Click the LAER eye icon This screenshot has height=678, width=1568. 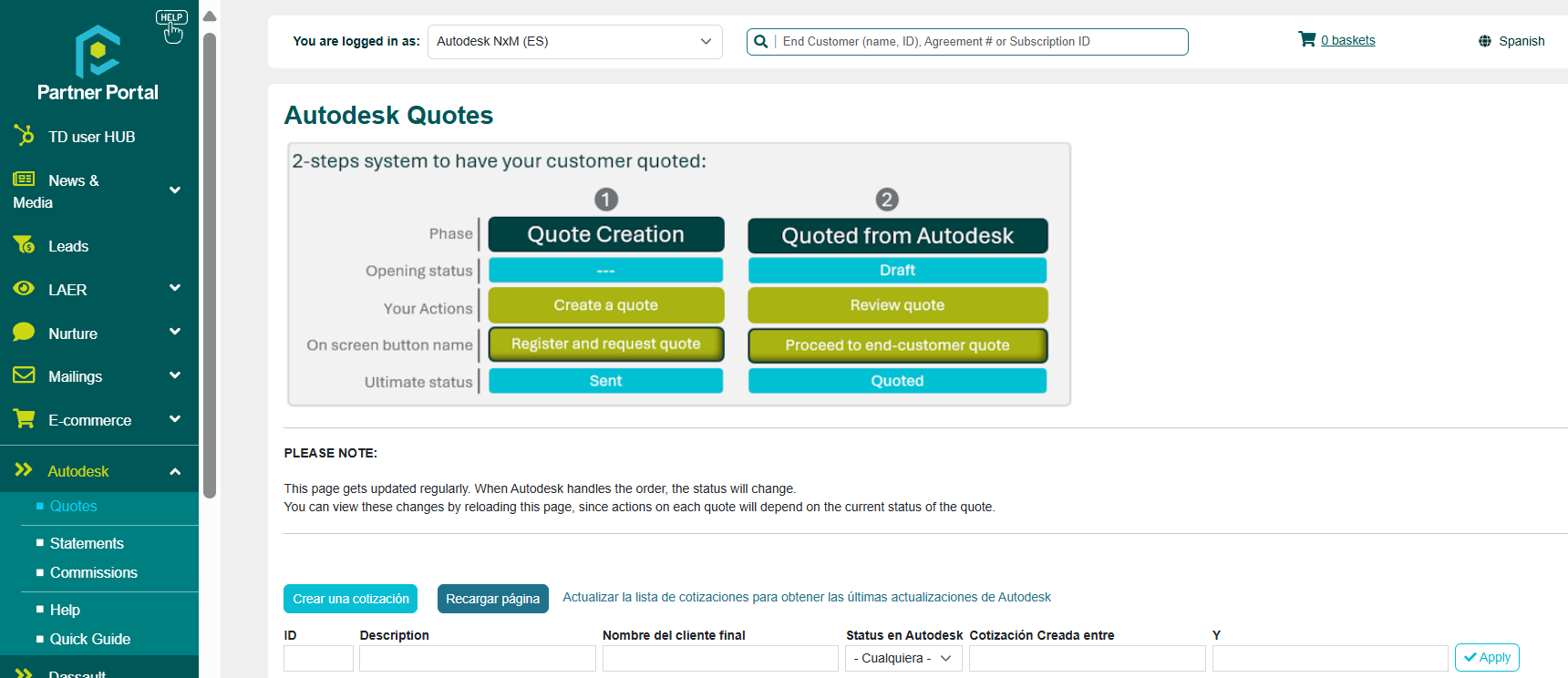tap(24, 288)
